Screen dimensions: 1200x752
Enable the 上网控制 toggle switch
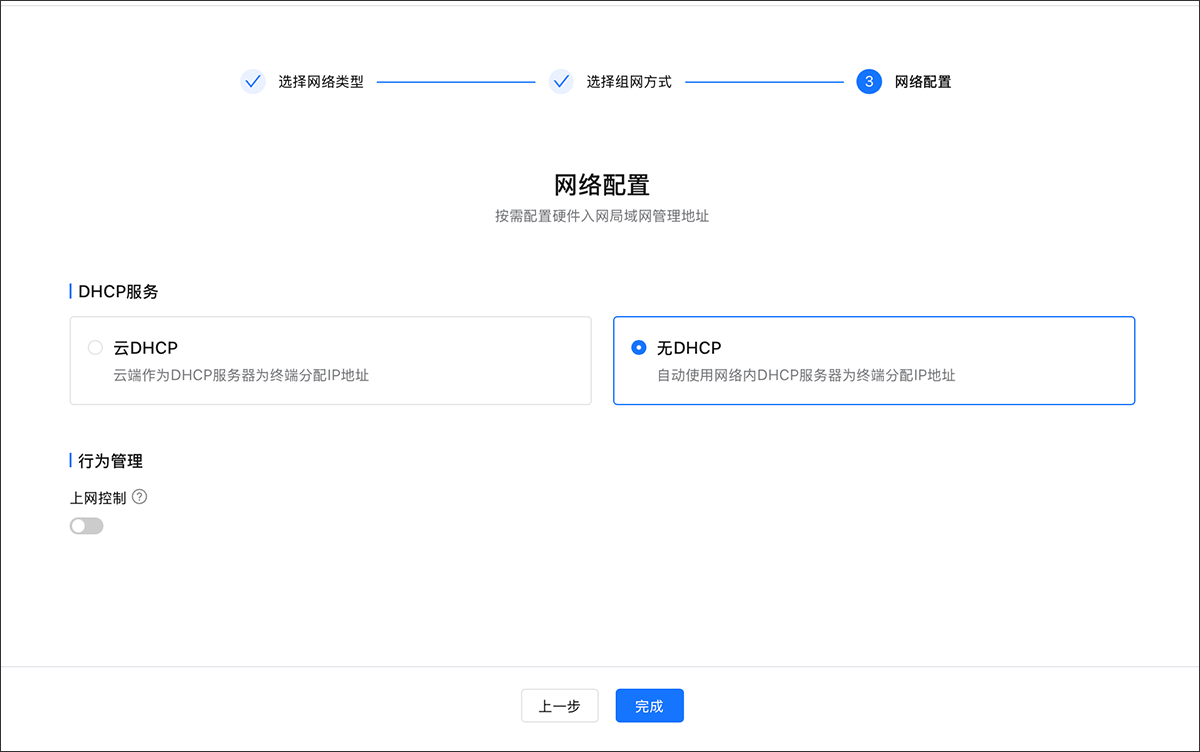86,526
